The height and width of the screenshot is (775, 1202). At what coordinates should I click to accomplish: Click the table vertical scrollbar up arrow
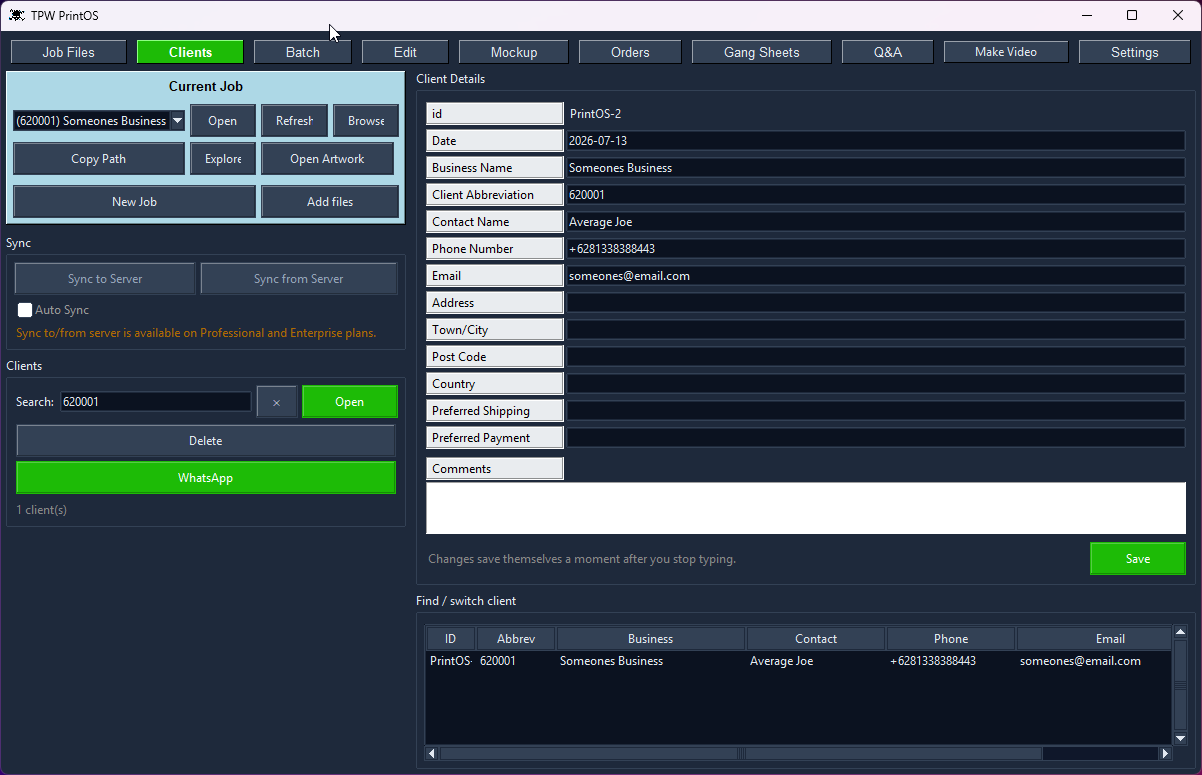(x=1180, y=632)
